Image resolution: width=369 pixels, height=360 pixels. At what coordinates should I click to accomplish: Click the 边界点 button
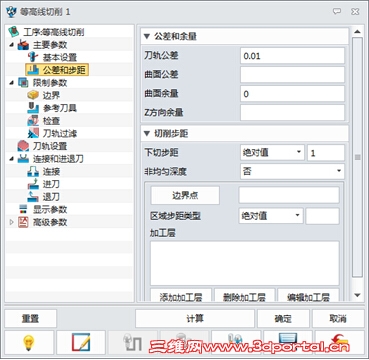coord(185,195)
